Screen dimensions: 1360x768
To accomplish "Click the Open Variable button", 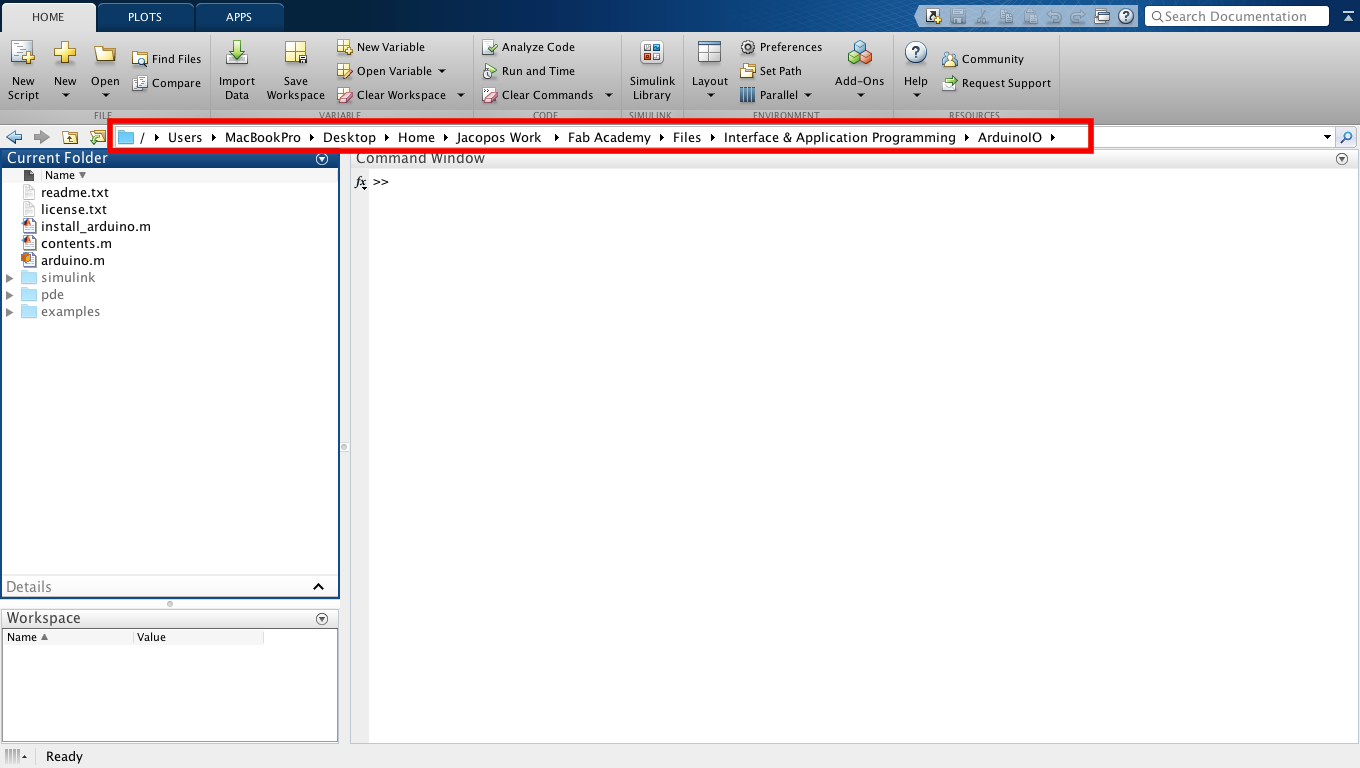I will tap(384, 71).
